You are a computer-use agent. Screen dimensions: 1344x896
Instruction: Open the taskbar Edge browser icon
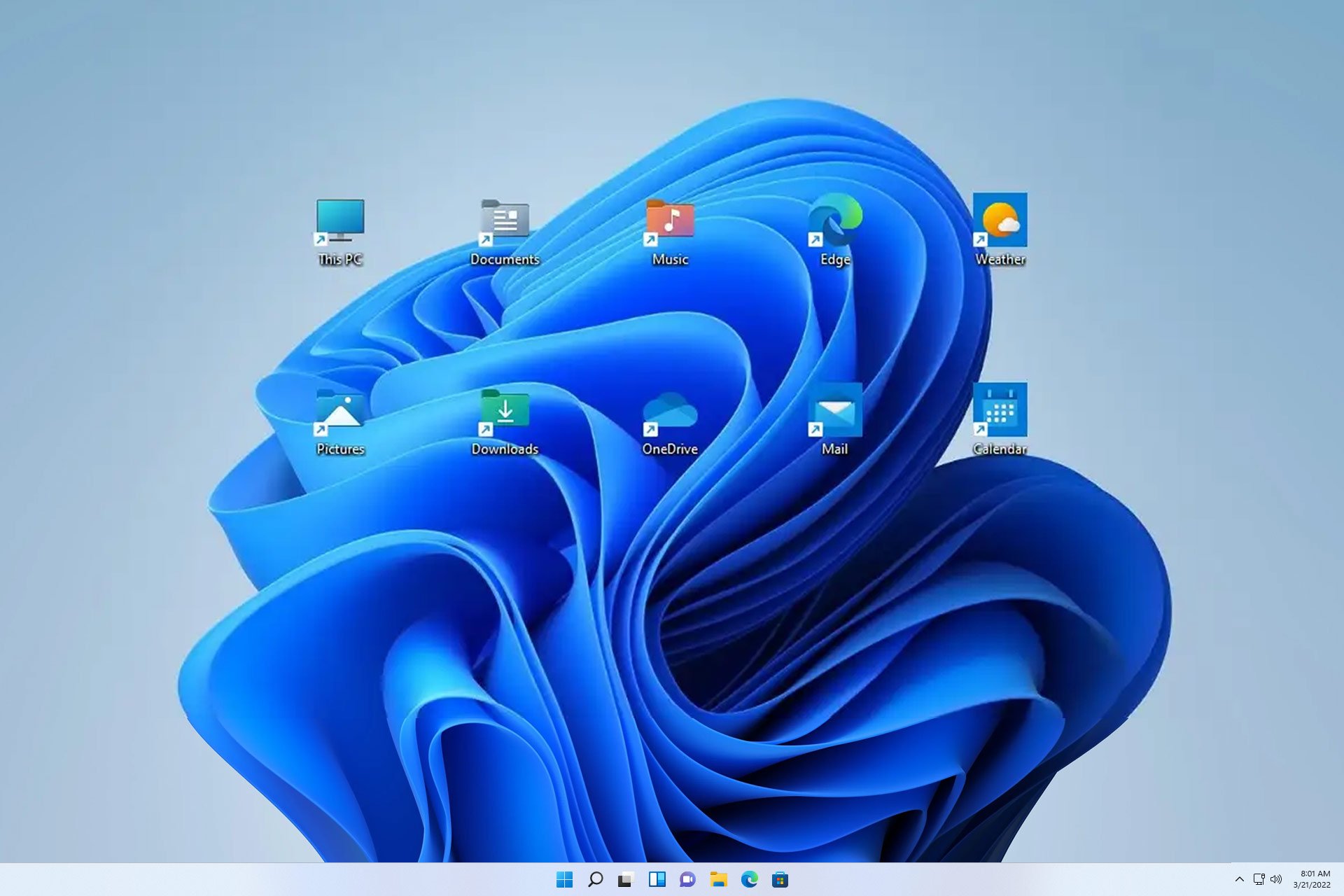[749, 879]
